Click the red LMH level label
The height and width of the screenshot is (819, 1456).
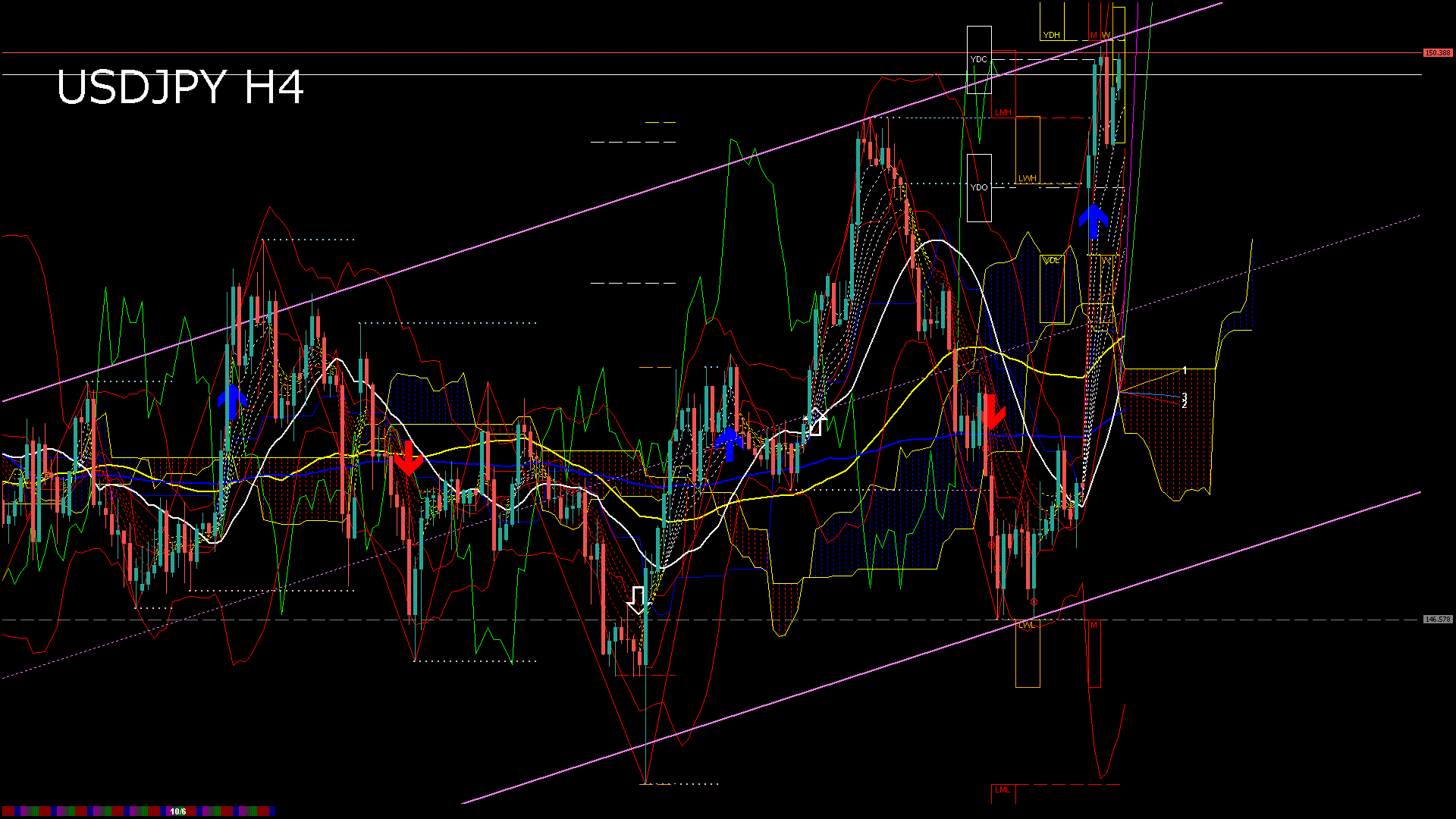point(1003,112)
